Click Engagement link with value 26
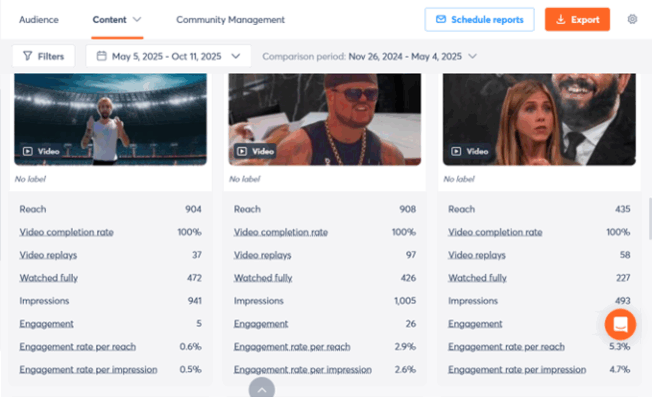Image resolution: width=652 pixels, height=397 pixels. (x=261, y=323)
